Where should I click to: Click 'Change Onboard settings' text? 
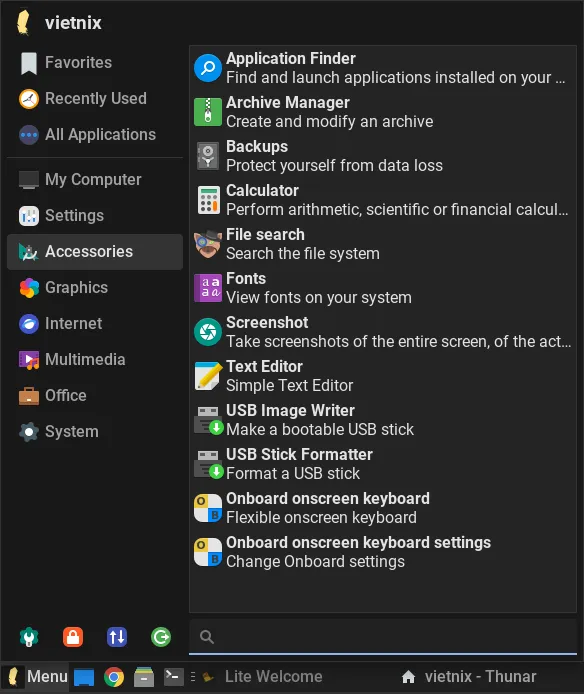click(x=315, y=561)
